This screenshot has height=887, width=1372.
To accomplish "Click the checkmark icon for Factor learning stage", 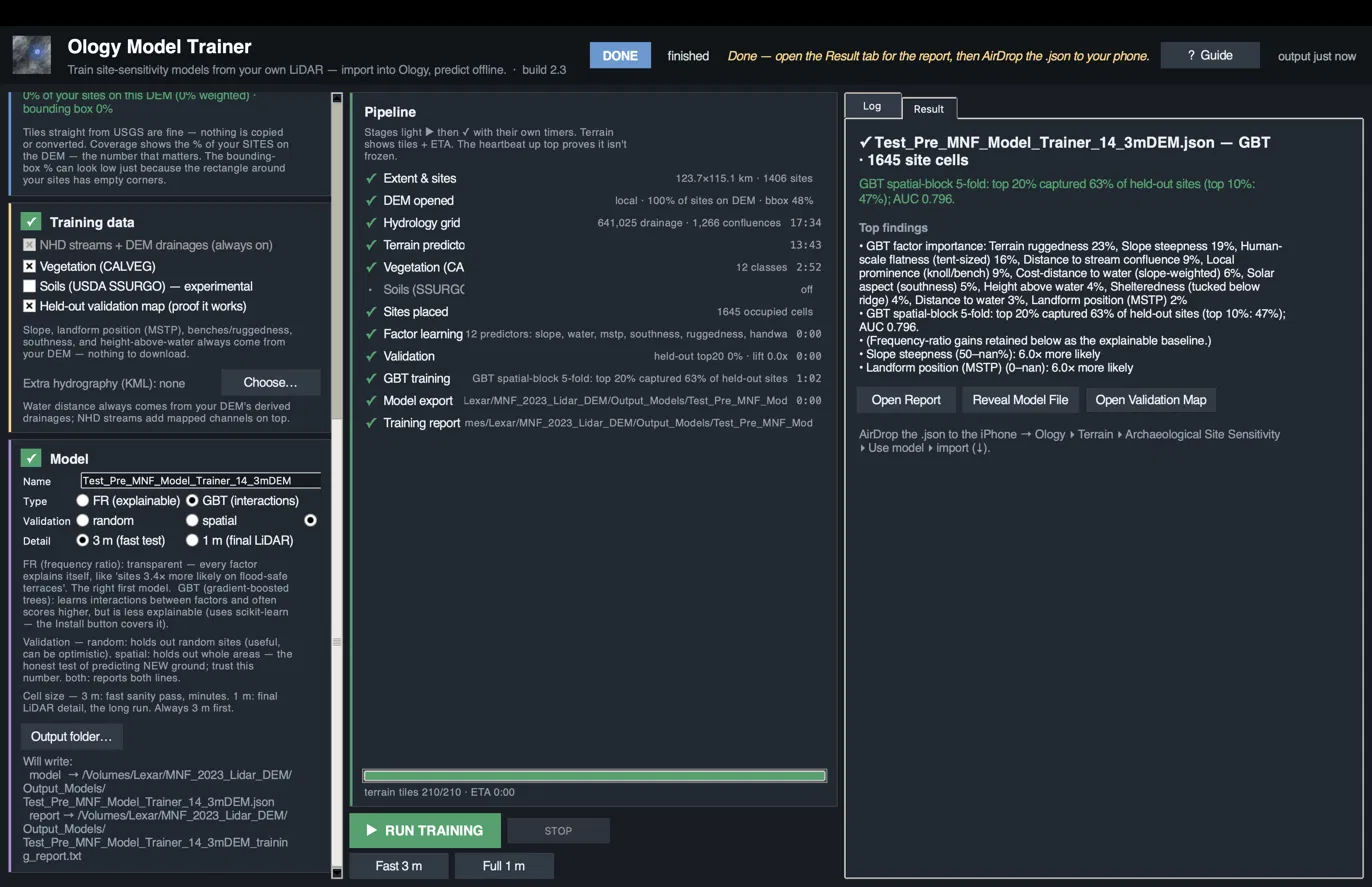I will click(x=371, y=334).
